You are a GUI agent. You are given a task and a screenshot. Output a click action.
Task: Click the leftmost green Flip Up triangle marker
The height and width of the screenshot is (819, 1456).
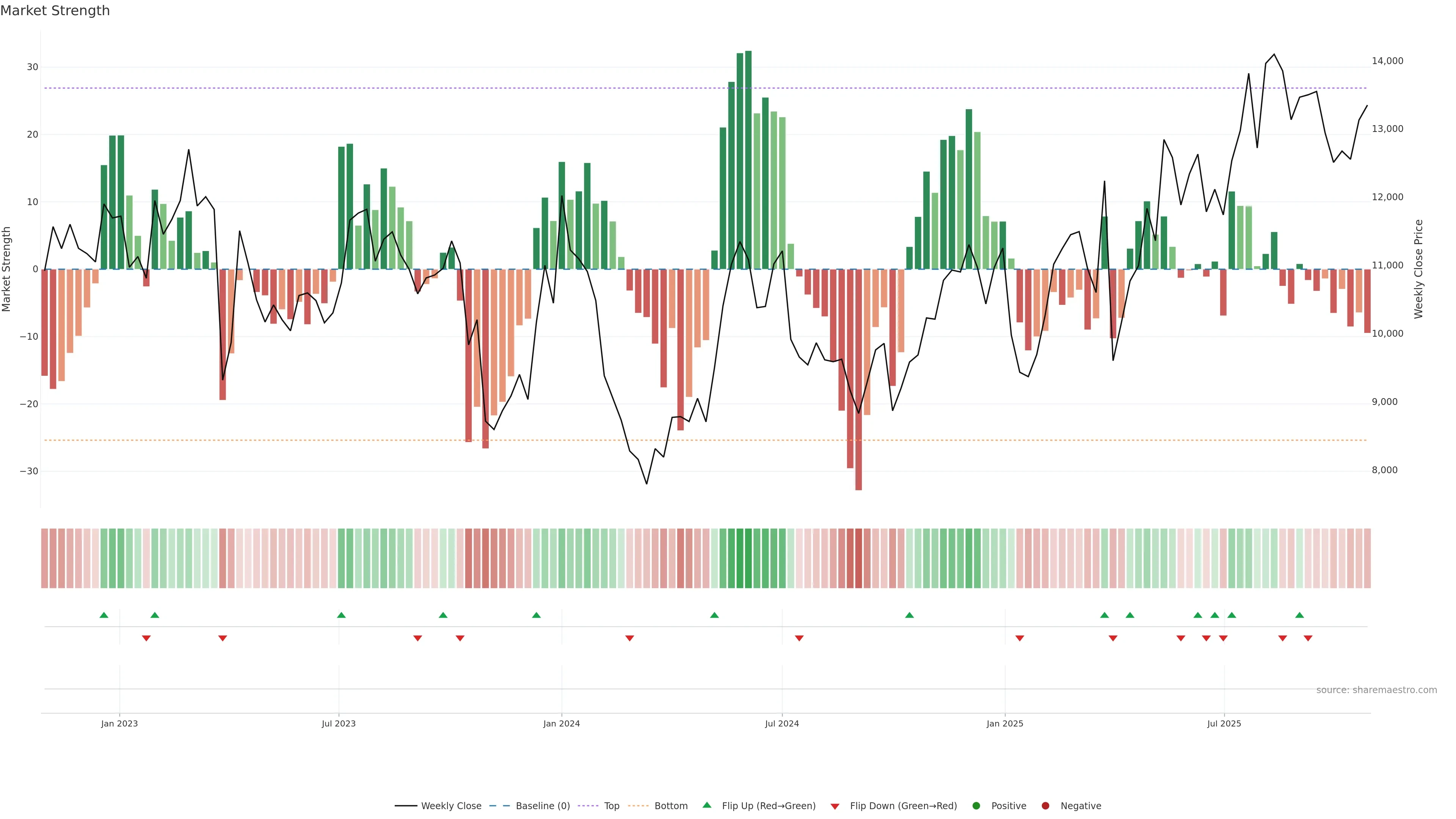104,615
